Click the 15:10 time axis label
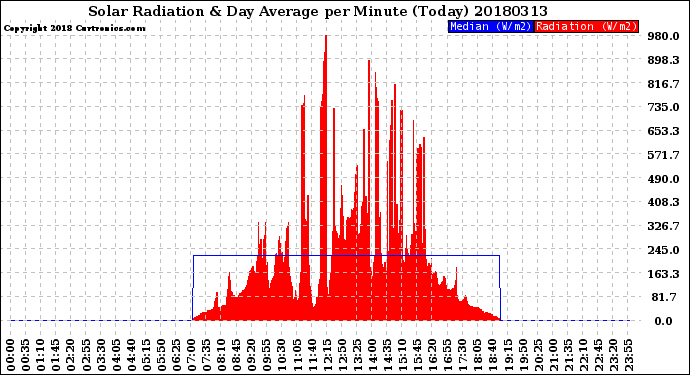The image size is (690, 375). coord(402,355)
